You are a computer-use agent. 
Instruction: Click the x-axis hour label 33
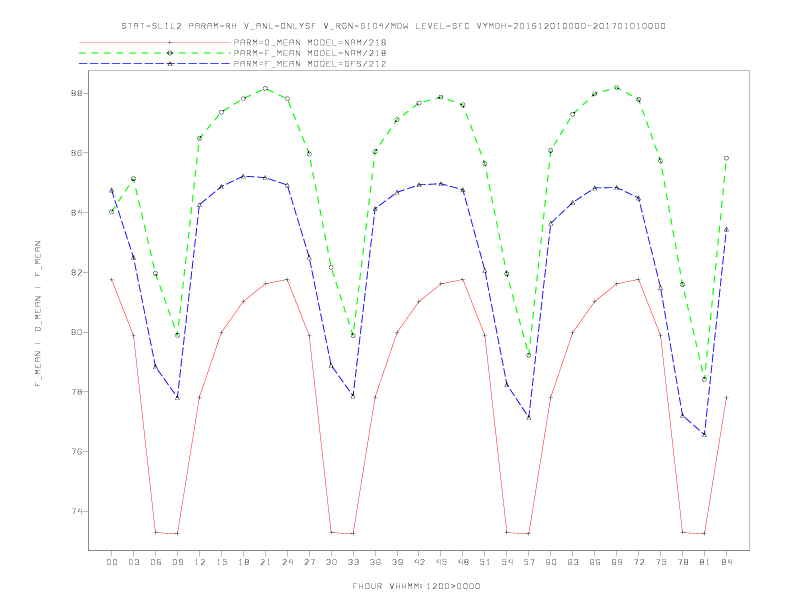click(353, 562)
